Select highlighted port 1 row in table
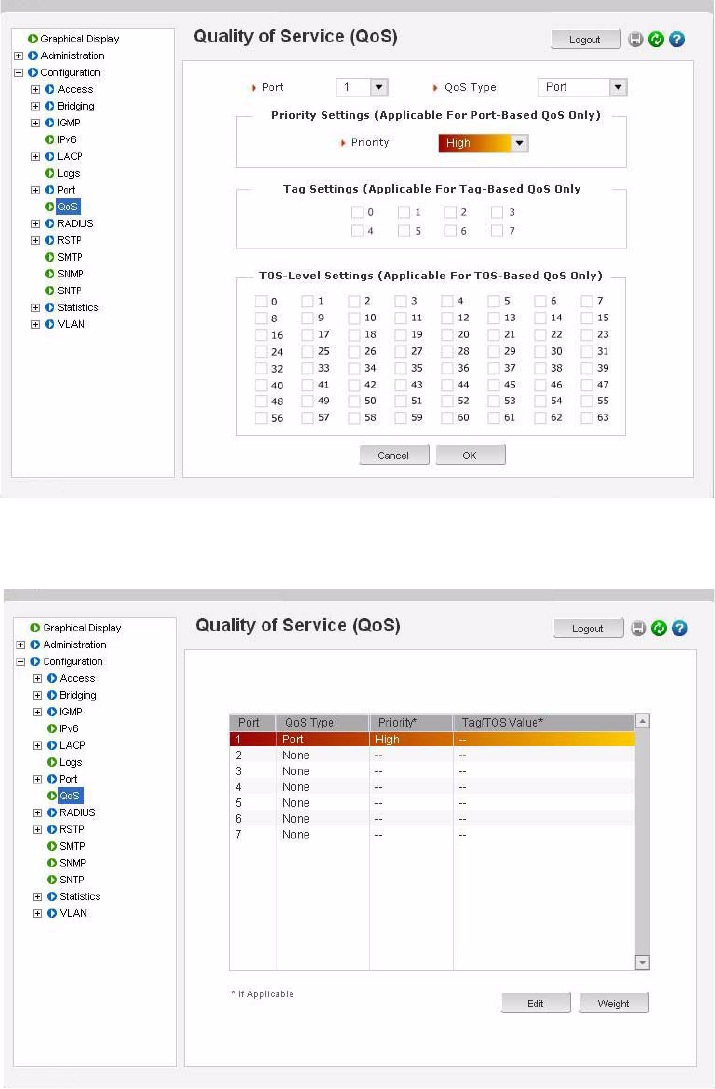This screenshot has height=1089, width=715. [432, 739]
